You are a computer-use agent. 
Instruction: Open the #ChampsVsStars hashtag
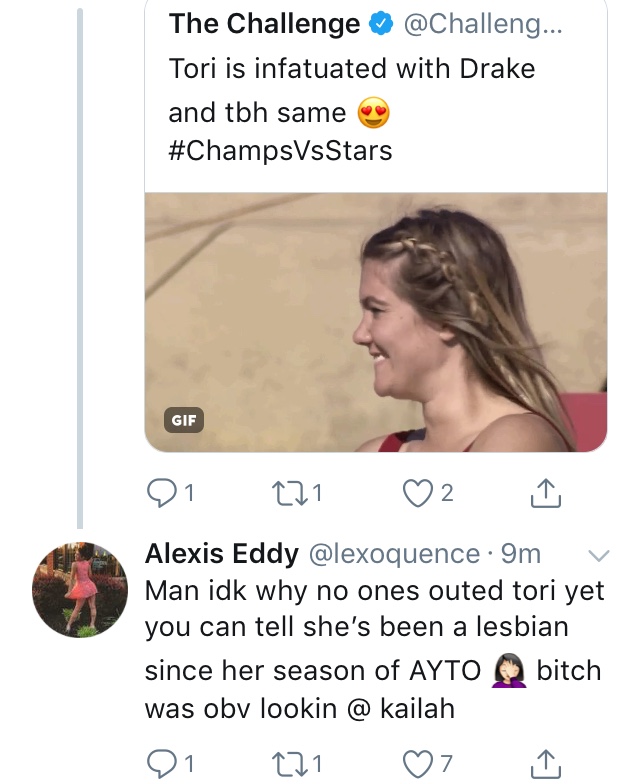point(280,150)
